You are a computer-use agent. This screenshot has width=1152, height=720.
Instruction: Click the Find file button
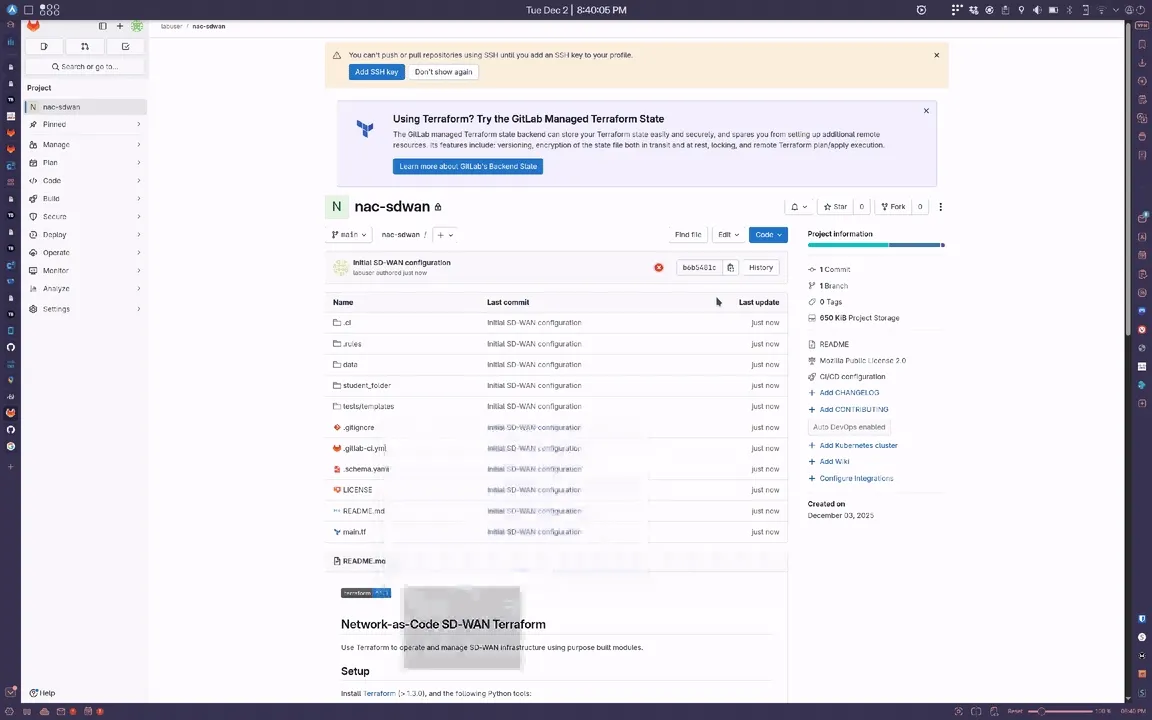pos(688,234)
